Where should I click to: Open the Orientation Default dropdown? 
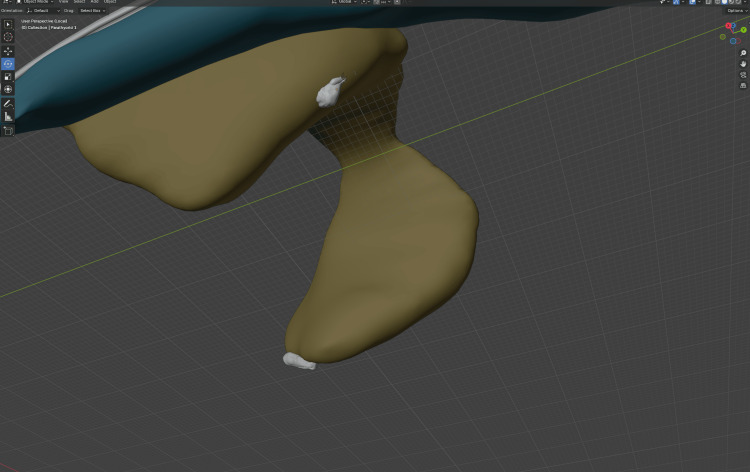(44, 11)
